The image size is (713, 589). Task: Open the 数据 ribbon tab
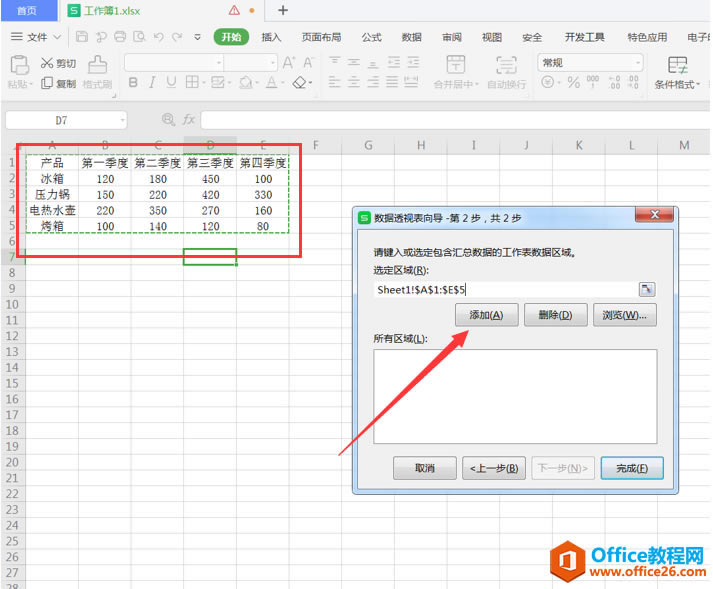click(x=412, y=37)
